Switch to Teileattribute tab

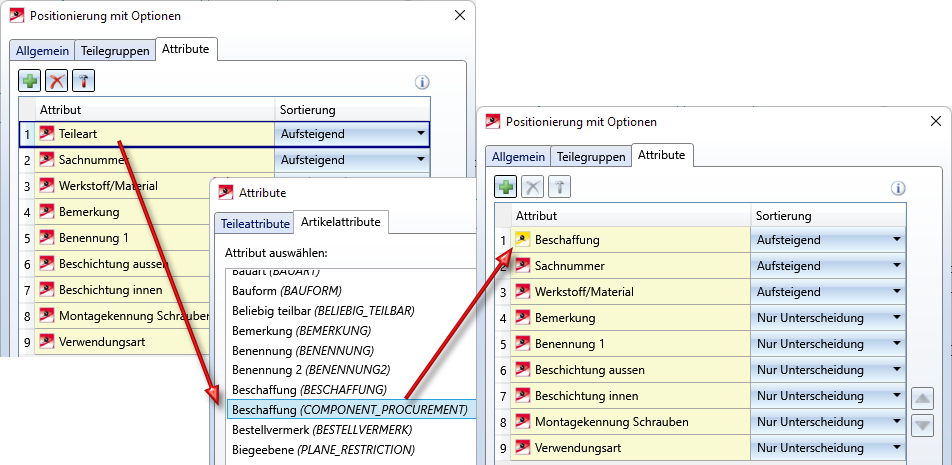pyautogui.click(x=254, y=223)
